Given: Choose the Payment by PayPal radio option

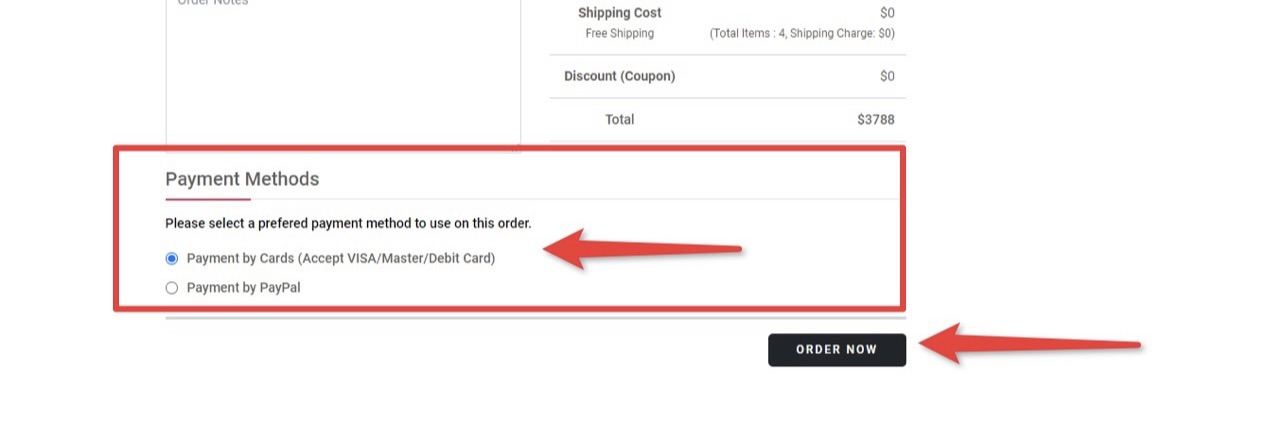Looking at the screenshot, I should [x=172, y=288].
